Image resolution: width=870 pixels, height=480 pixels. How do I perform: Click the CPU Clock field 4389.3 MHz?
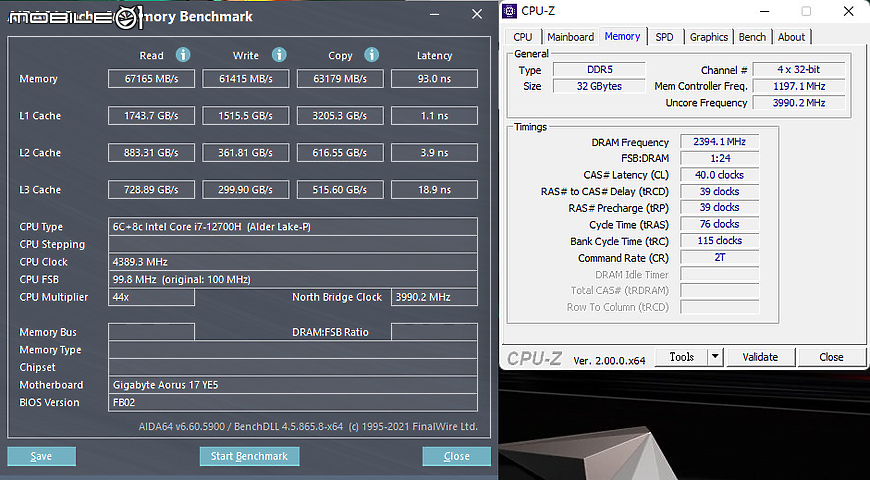[x=293, y=262]
